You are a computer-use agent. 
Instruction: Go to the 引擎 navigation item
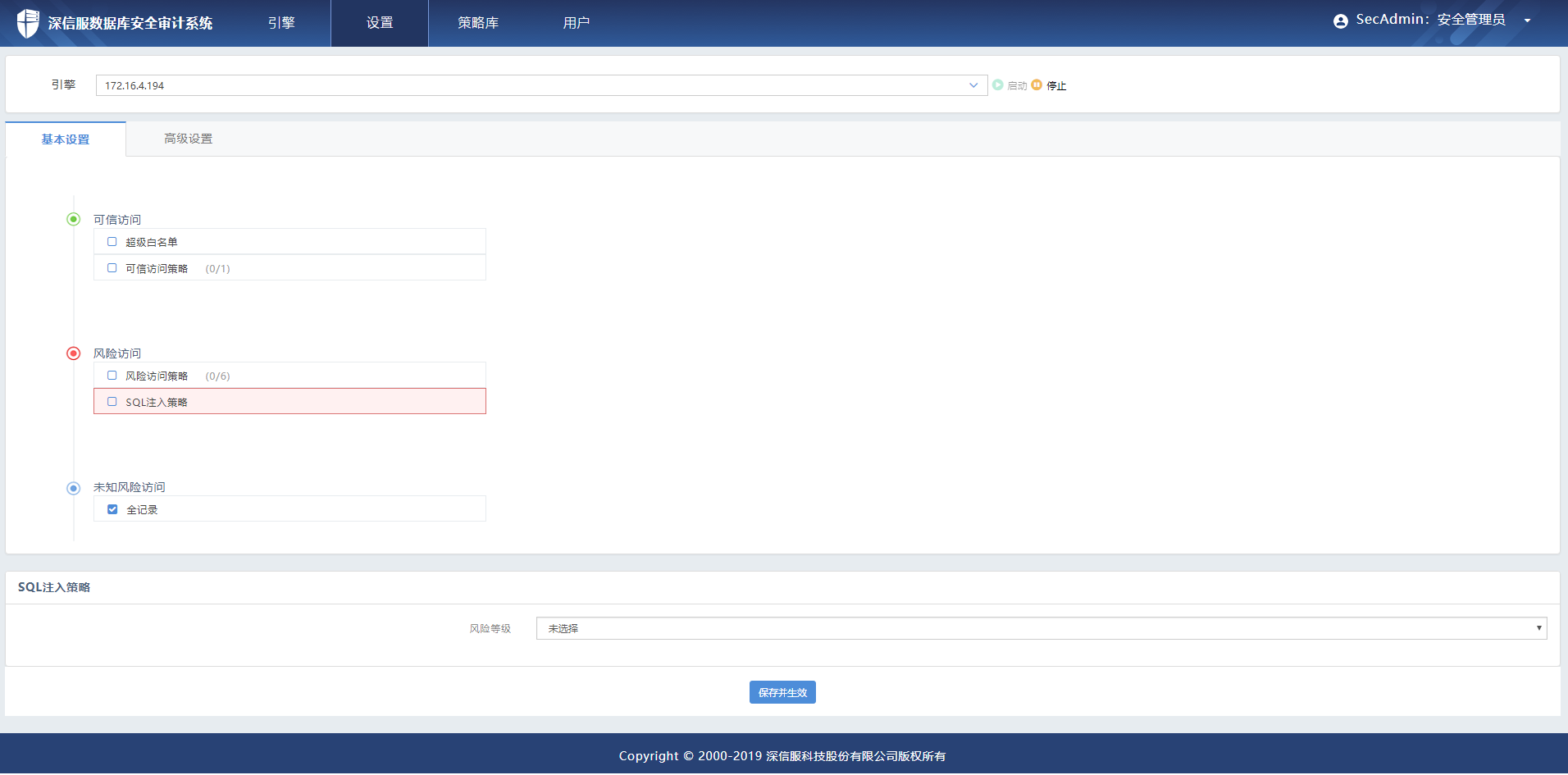point(281,23)
